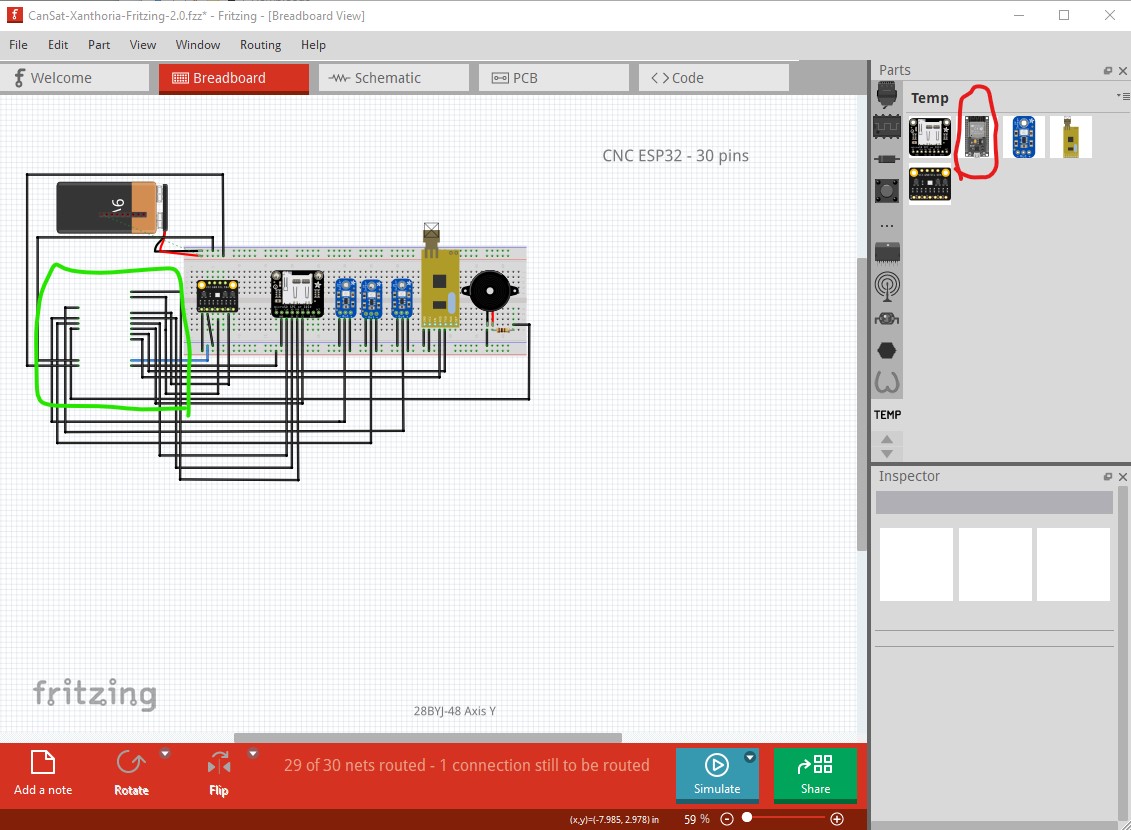This screenshot has width=1131, height=830.
Task: Select the SD card breakout part thumbnail
Action: point(930,136)
